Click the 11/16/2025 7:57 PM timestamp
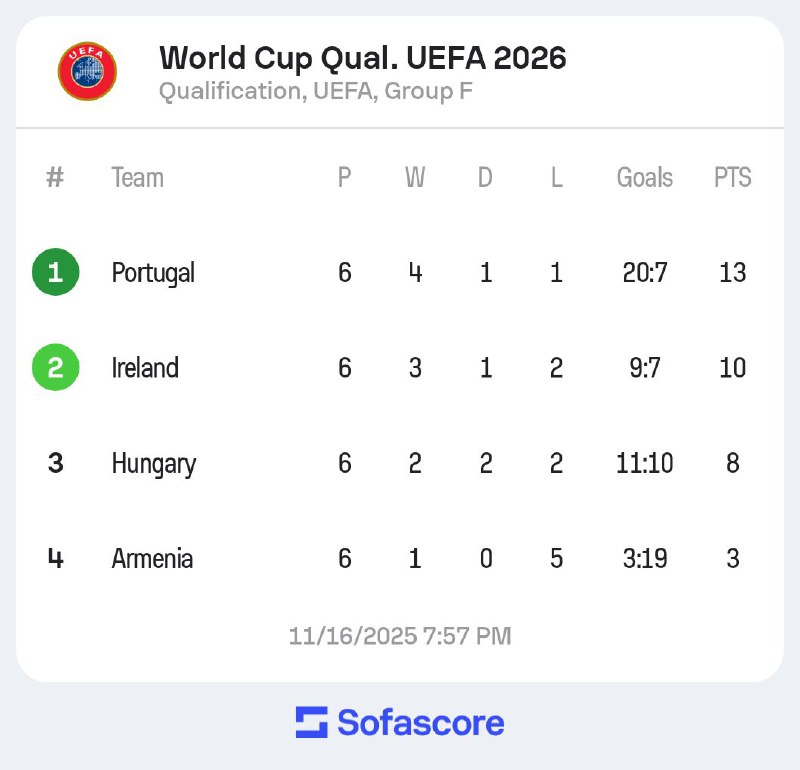Image resolution: width=800 pixels, height=770 pixels. (x=400, y=636)
